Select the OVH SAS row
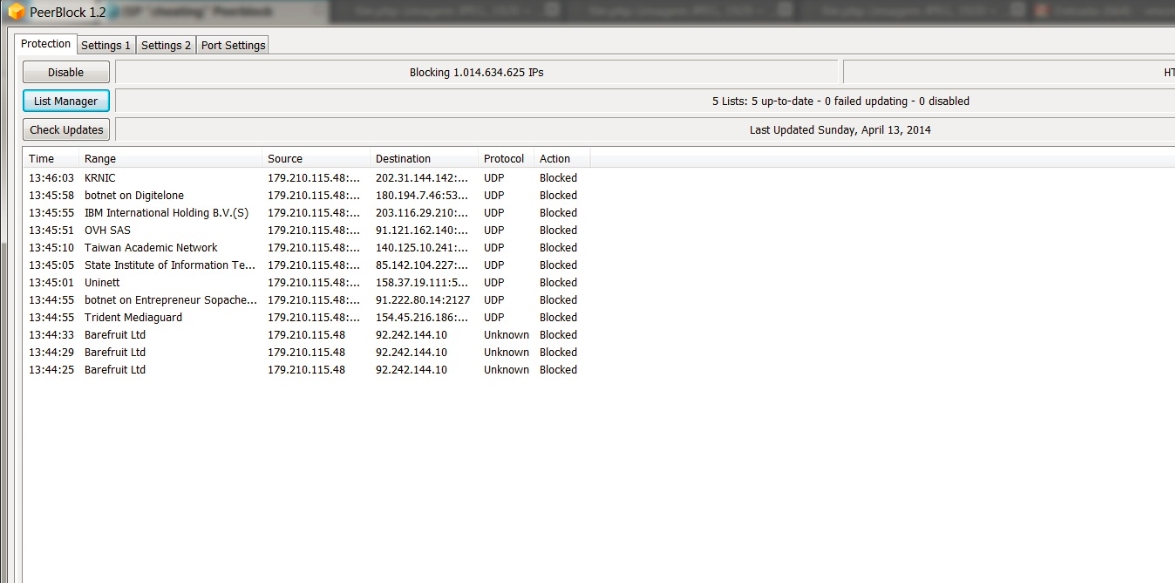This screenshot has height=583, width=1175. click(306, 230)
